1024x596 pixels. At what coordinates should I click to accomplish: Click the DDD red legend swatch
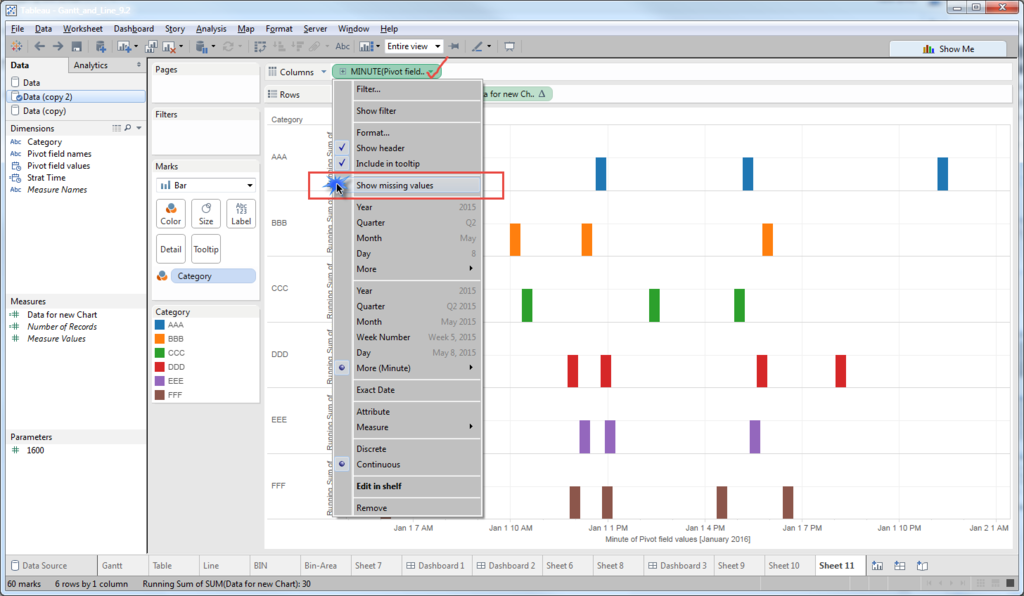point(159,367)
